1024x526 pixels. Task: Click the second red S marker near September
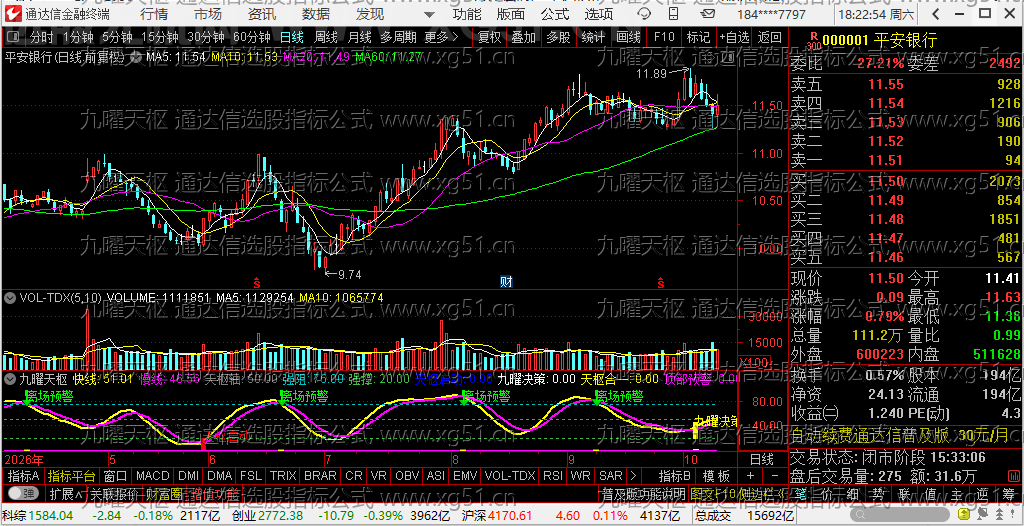pos(661,283)
